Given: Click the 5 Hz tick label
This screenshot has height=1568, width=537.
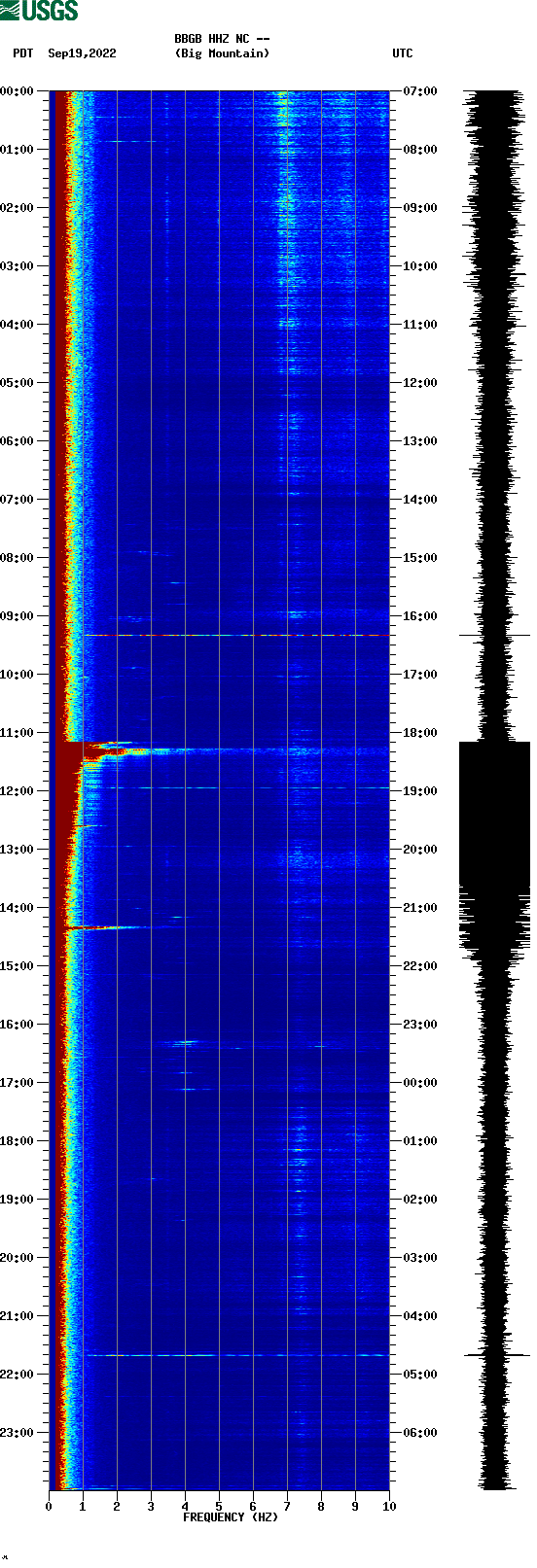Looking at the screenshot, I should (219, 1507).
